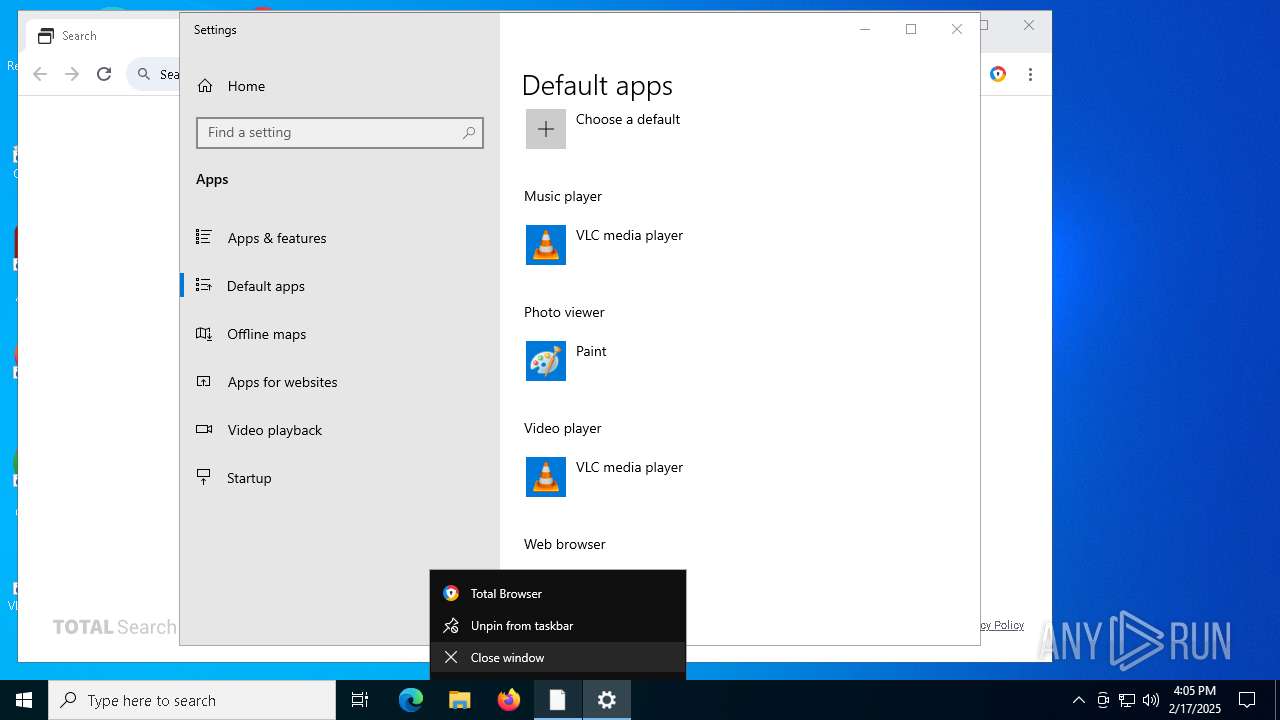Click the search magnifier in Find a setting
Viewport: 1280px width, 720px height.
tap(469, 132)
